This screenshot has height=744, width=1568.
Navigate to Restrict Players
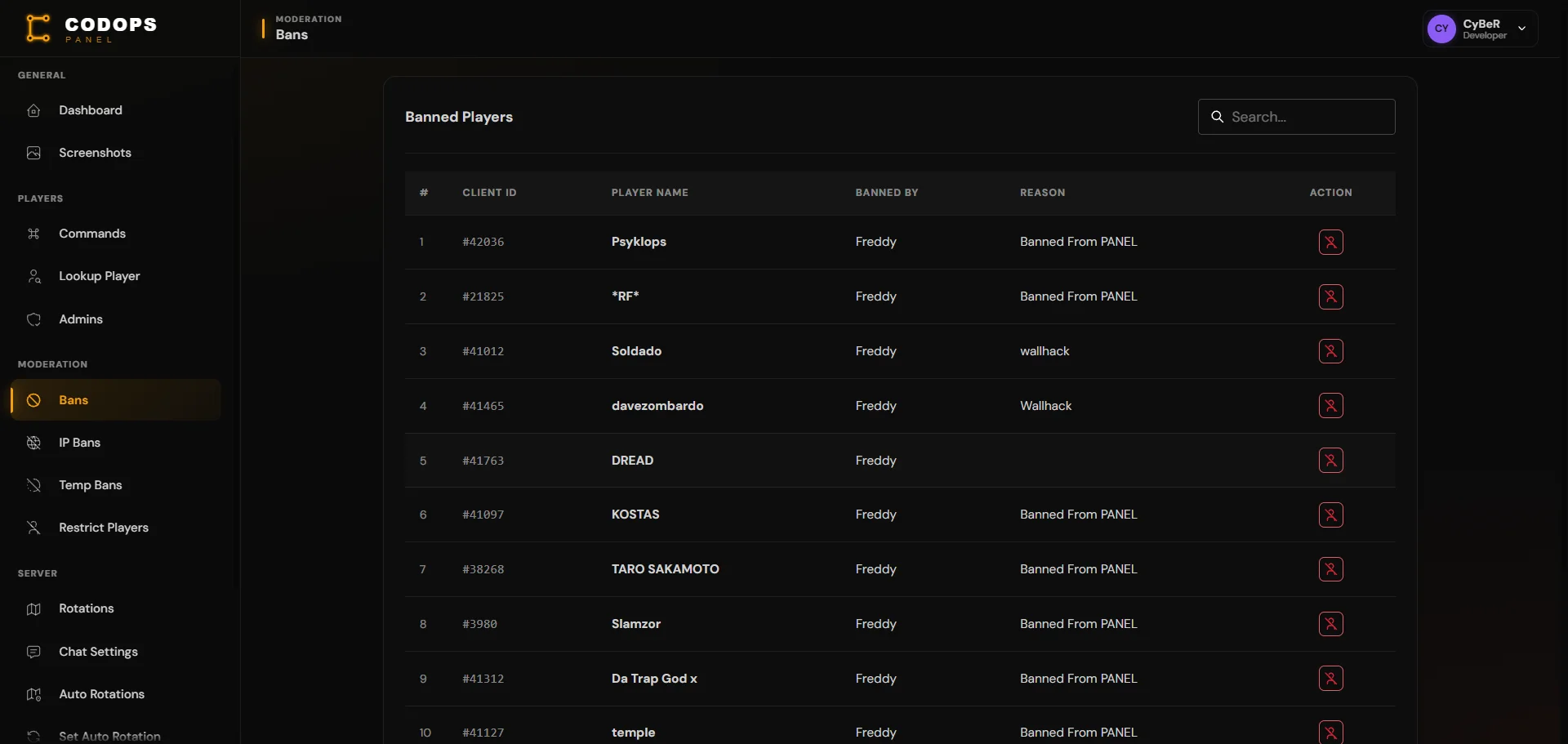pyautogui.click(x=116, y=528)
